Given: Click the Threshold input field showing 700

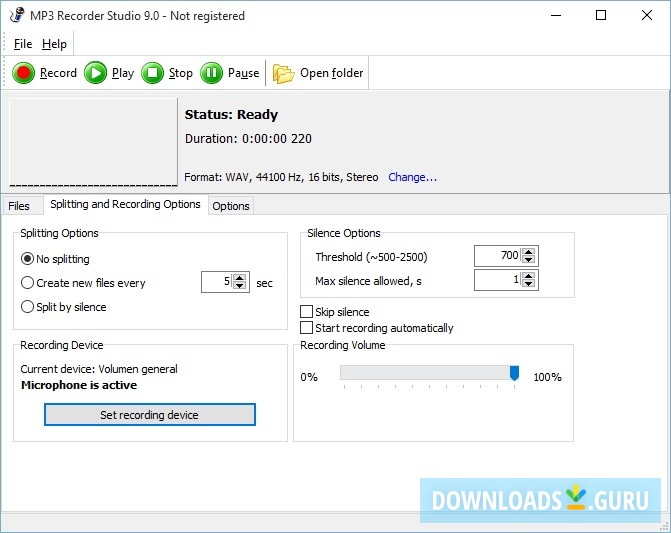Looking at the screenshot, I should tap(498, 256).
